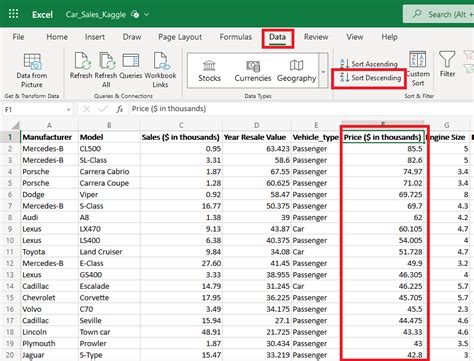Click the cell containing Land Cruiser
474x361 pixels.
(109, 252)
